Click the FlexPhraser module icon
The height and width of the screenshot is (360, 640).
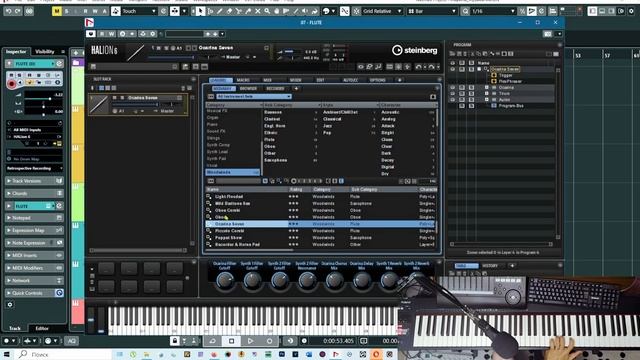(x=494, y=81)
